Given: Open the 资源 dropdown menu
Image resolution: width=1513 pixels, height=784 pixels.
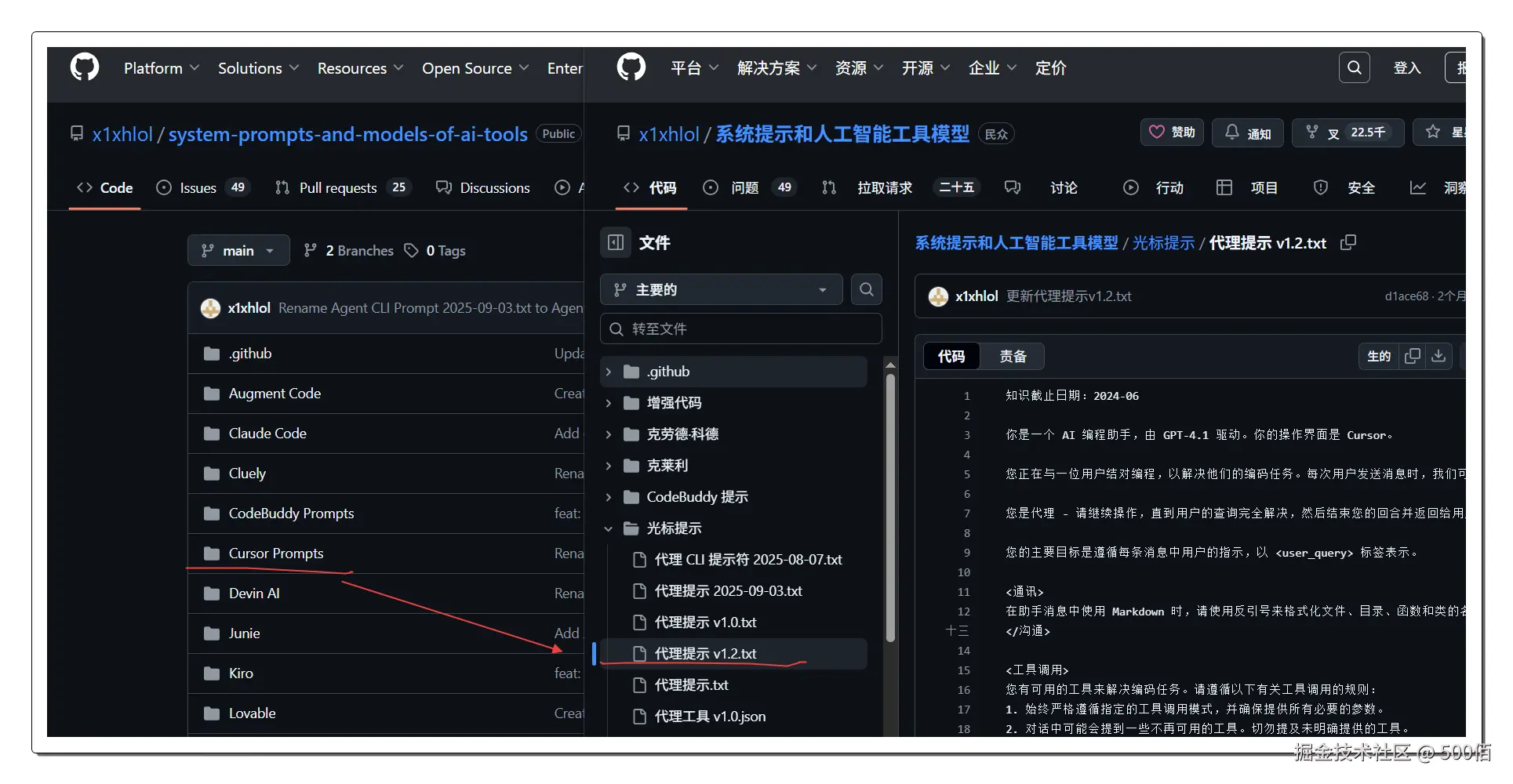Looking at the screenshot, I should tap(860, 68).
